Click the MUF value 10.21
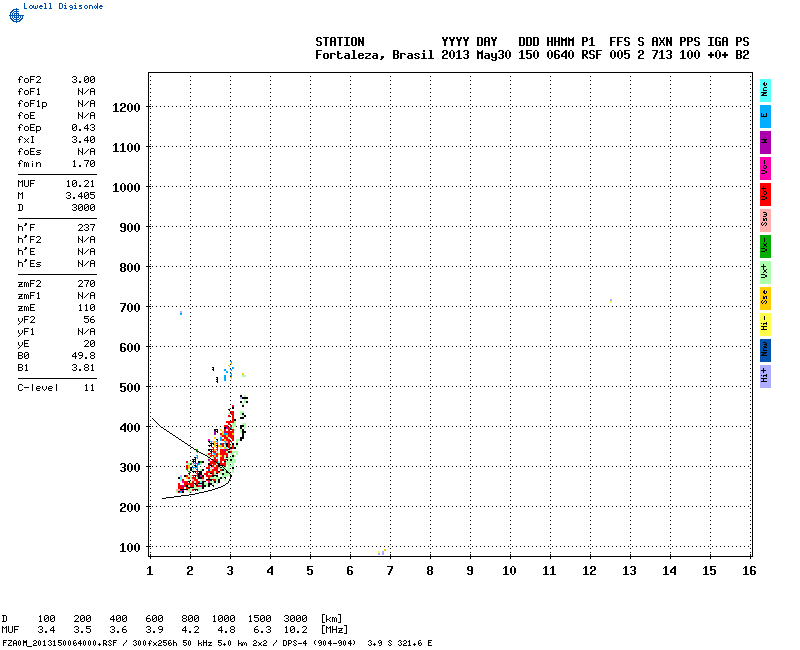800x650 pixels. (x=81, y=184)
